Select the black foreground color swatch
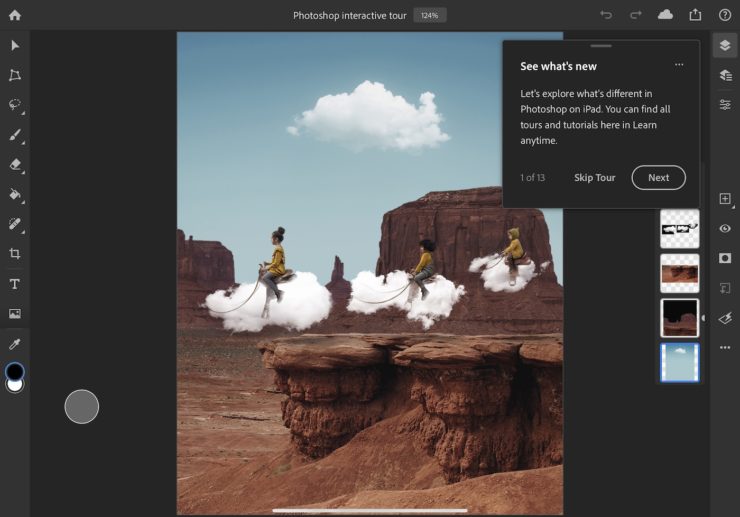The width and height of the screenshot is (740, 517). point(14,371)
